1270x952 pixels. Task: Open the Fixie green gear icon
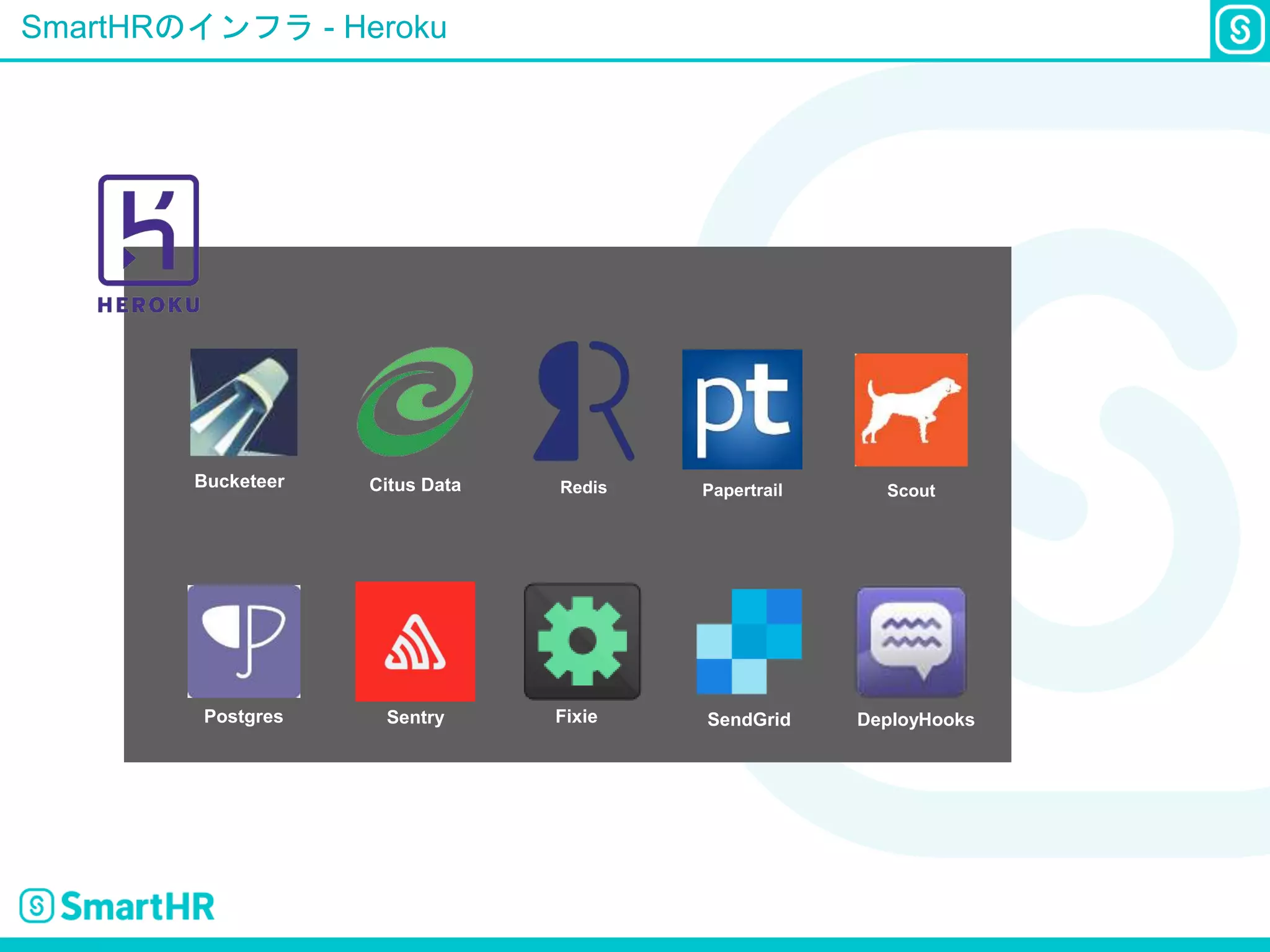[x=582, y=641]
